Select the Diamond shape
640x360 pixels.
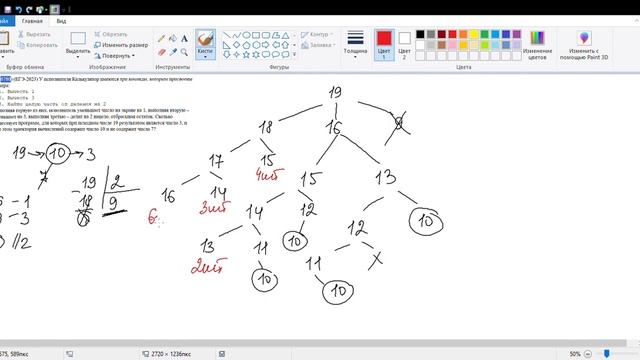pos(236,45)
